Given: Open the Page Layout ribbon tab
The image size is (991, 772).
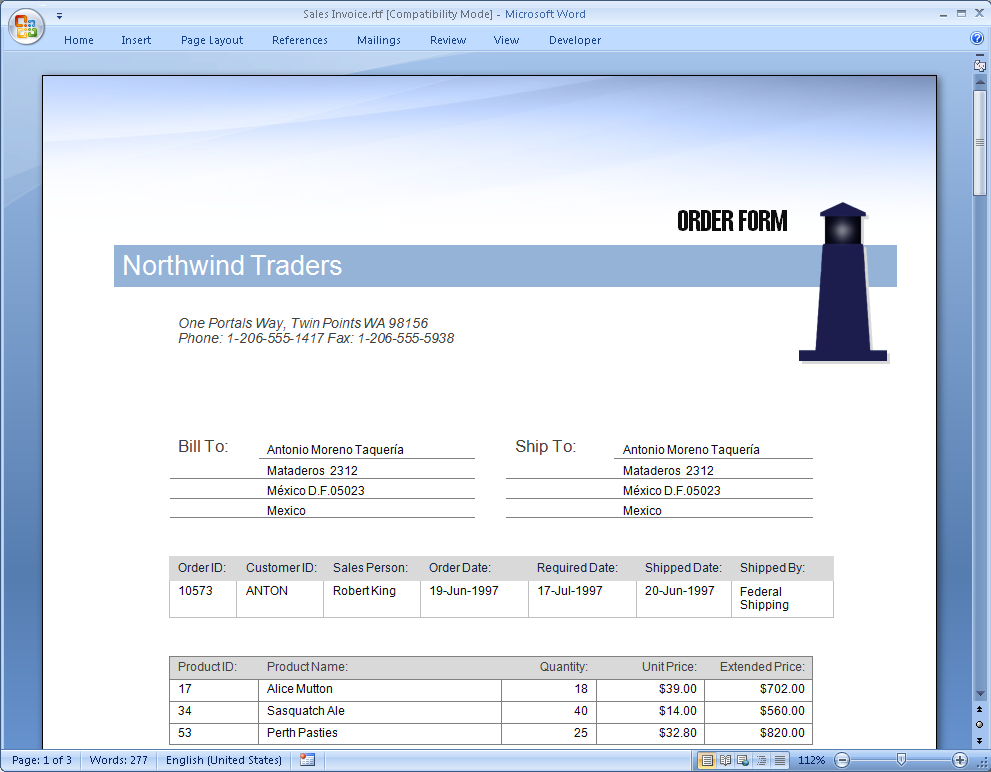Looking at the screenshot, I should 212,40.
